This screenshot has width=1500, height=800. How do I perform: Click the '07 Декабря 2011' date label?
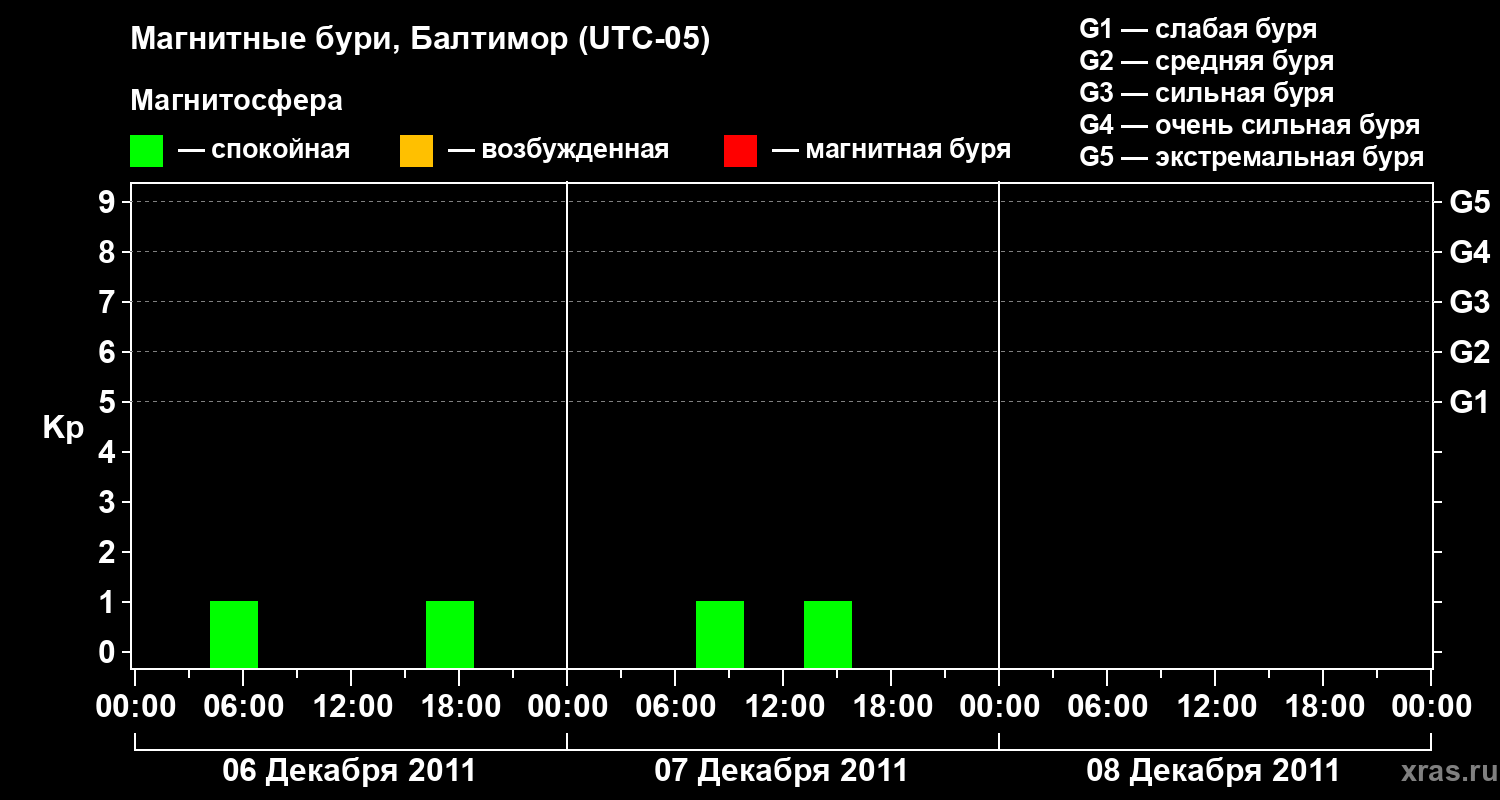pyautogui.click(x=781, y=771)
